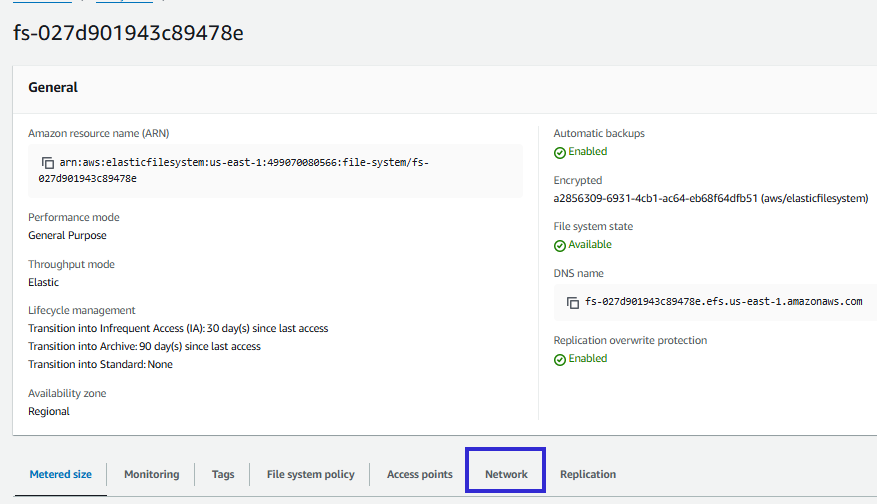The image size is (877, 504).
Task: Click the Replication overwrite protection Enabled text
Action: 588,359
